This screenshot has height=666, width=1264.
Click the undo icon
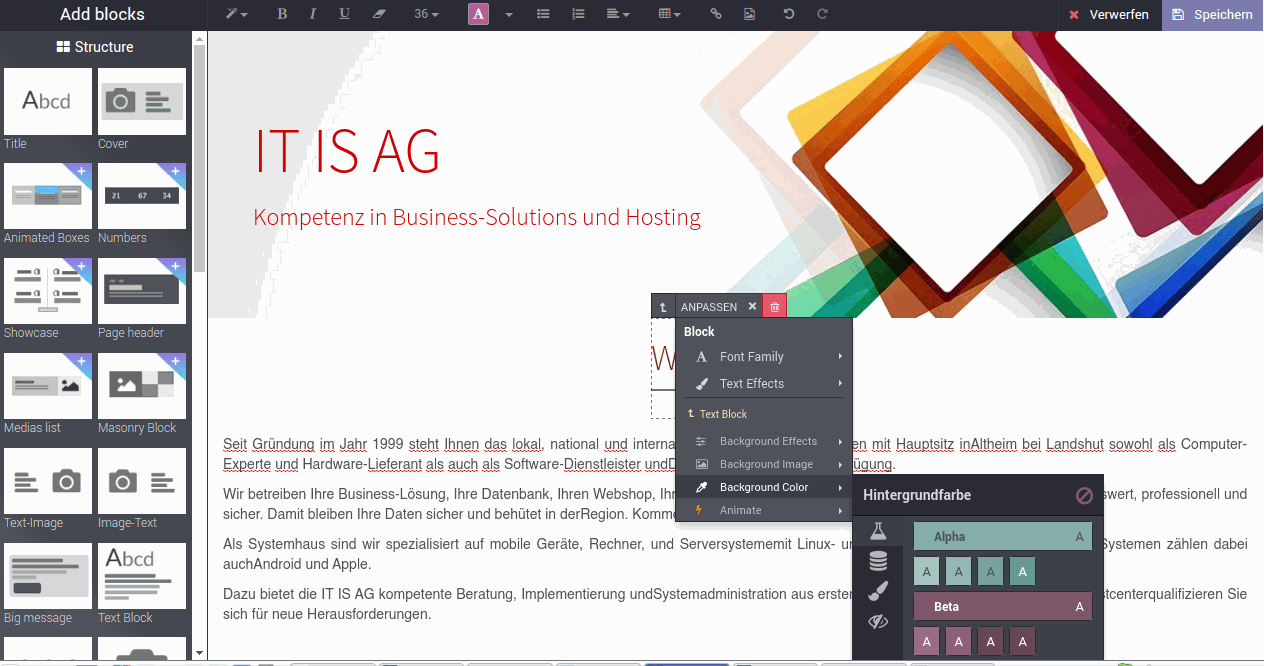tap(789, 14)
